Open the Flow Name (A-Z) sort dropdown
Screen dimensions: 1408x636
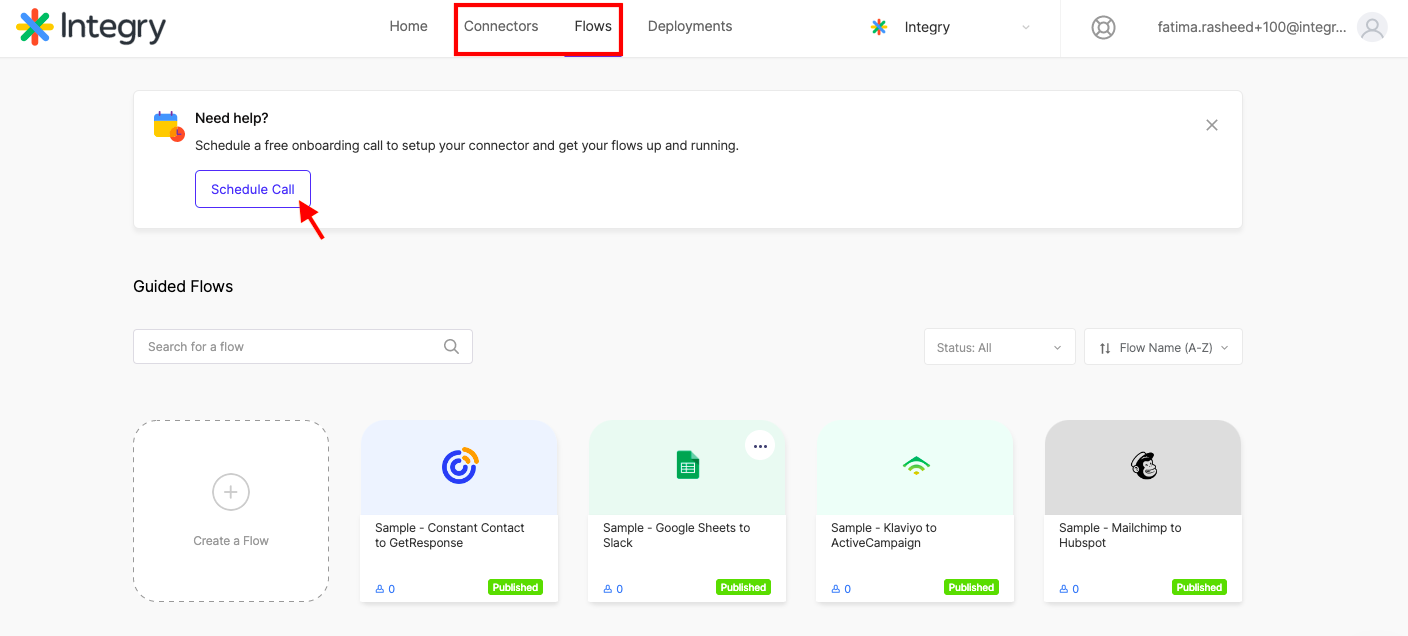click(1164, 347)
